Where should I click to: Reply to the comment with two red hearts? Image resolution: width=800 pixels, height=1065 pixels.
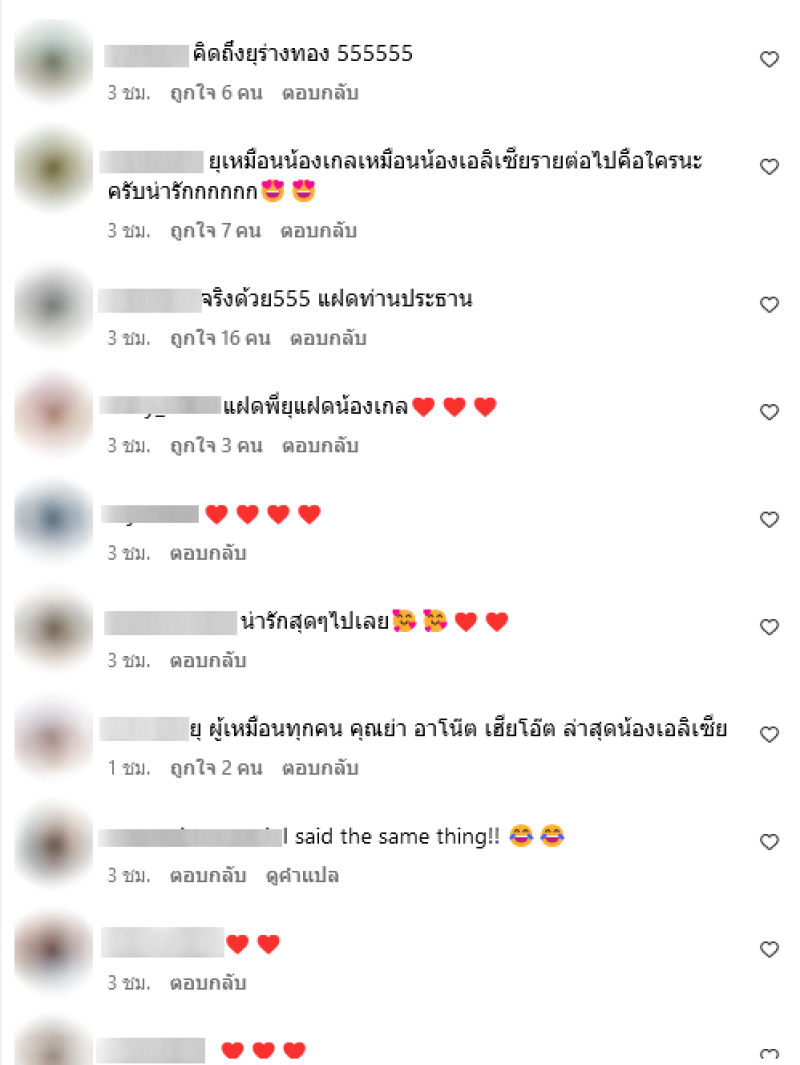pyautogui.click(x=208, y=983)
